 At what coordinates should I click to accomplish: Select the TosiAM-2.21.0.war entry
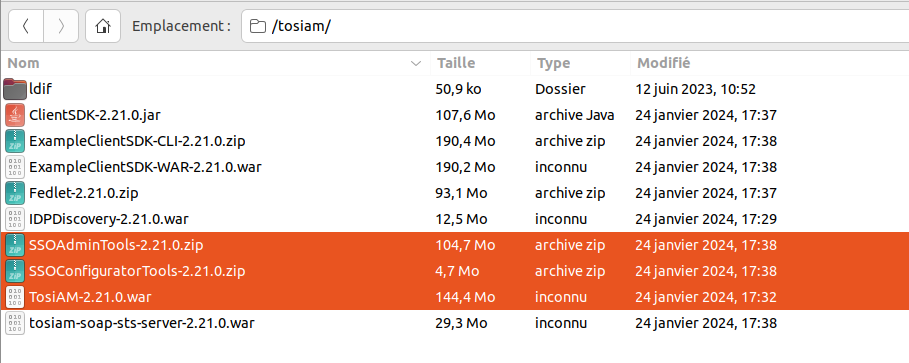click(x=454, y=297)
